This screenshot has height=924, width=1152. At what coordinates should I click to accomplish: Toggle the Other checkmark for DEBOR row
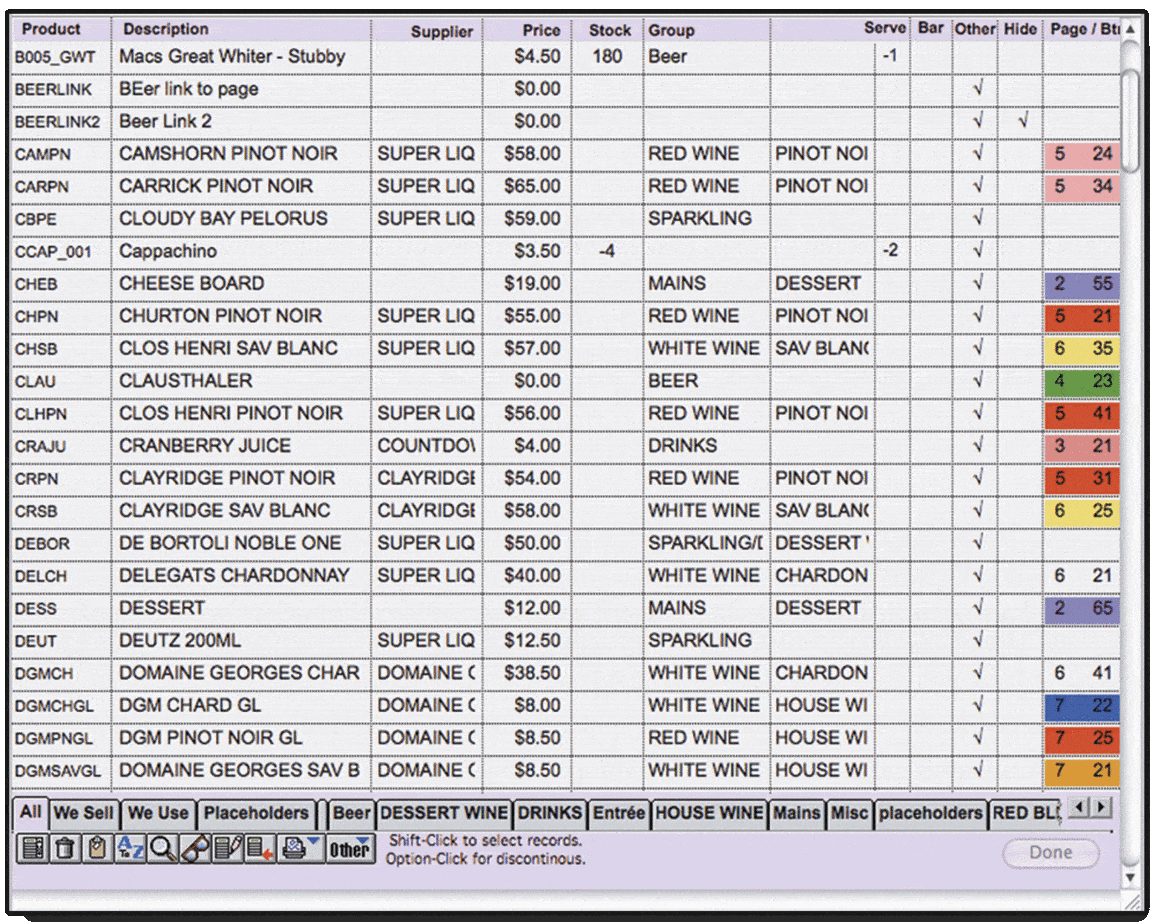[x=977, y=543]
